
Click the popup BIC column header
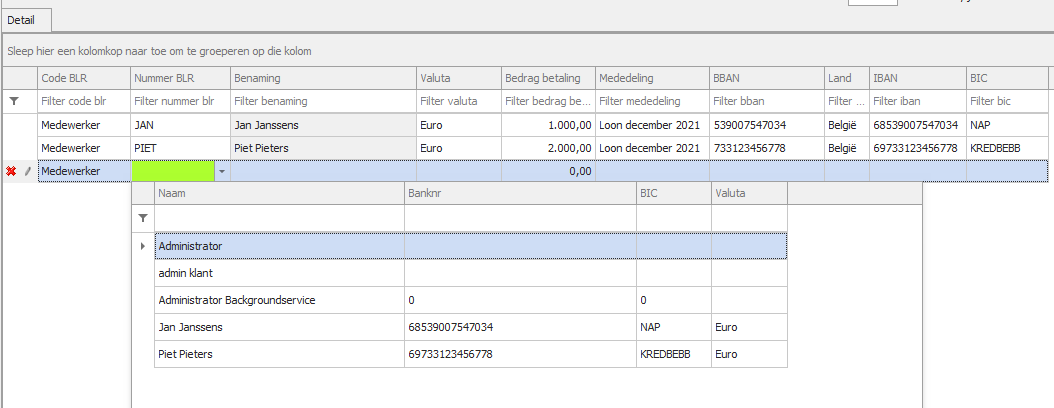(674, 193)
